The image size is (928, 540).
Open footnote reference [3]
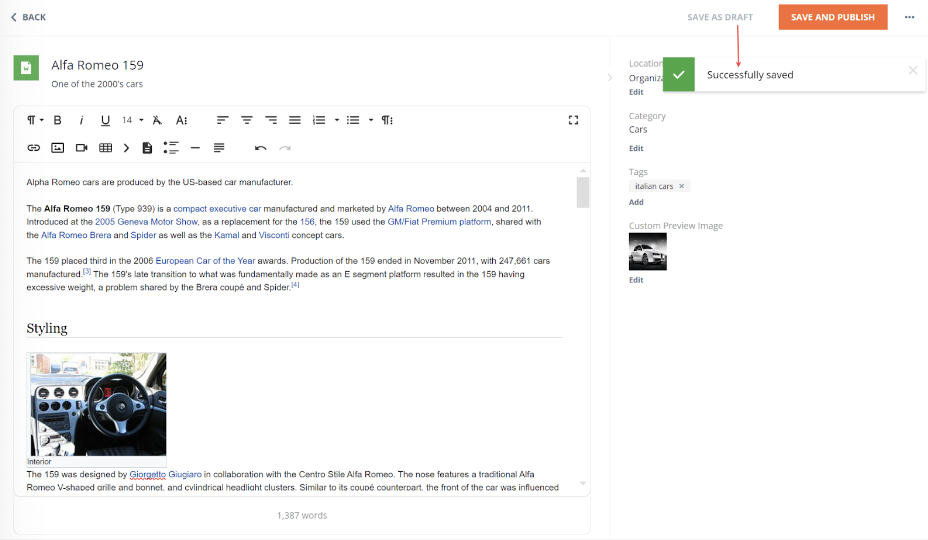tap(87, 271)
